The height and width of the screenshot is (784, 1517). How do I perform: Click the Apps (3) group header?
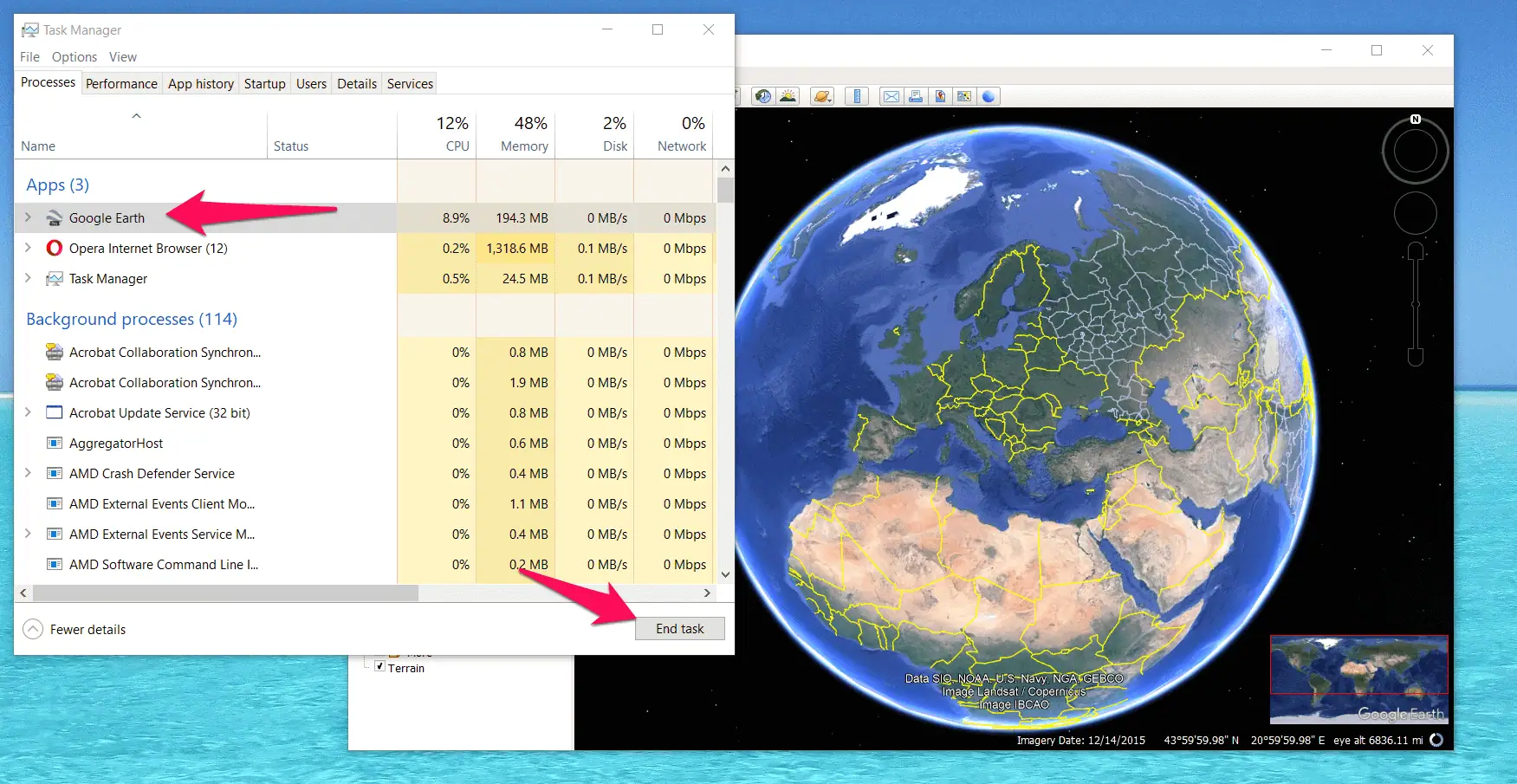57,185
